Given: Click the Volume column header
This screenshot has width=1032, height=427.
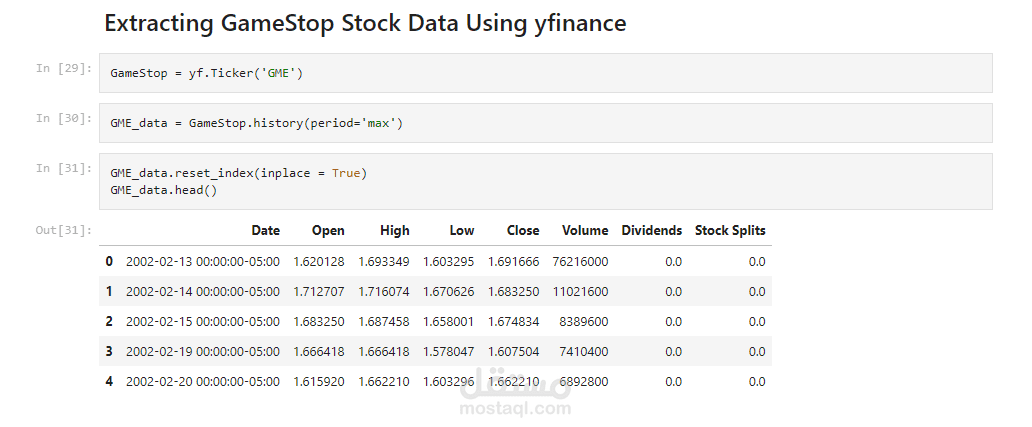Looking at the screenshot, I should (585, 230).
